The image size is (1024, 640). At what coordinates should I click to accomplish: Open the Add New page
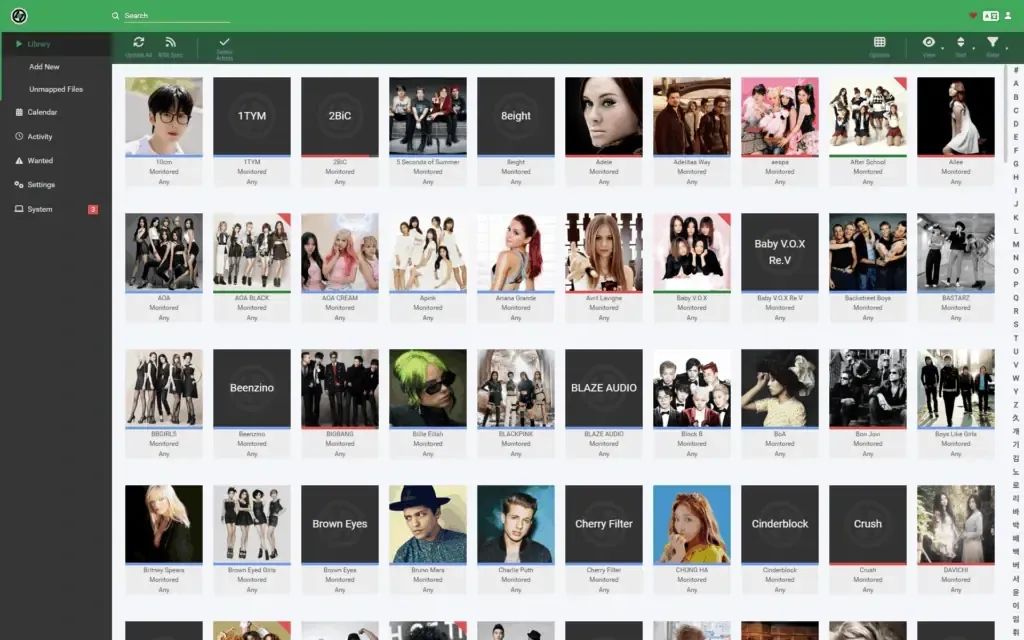[x=44, y=67]
